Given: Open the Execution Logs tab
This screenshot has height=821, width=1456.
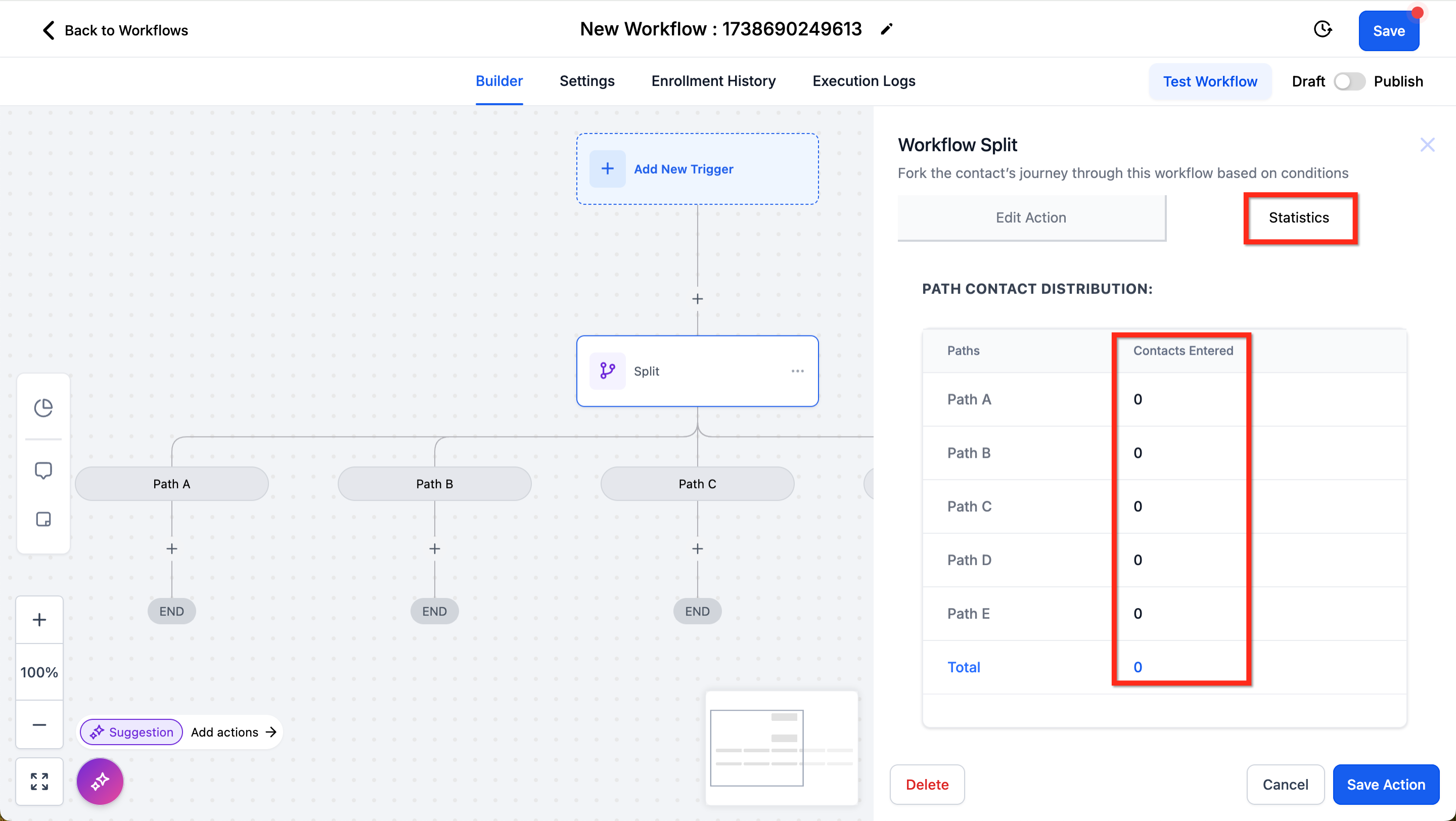Looking at the screenshot, I should click(x=863, y=81).
